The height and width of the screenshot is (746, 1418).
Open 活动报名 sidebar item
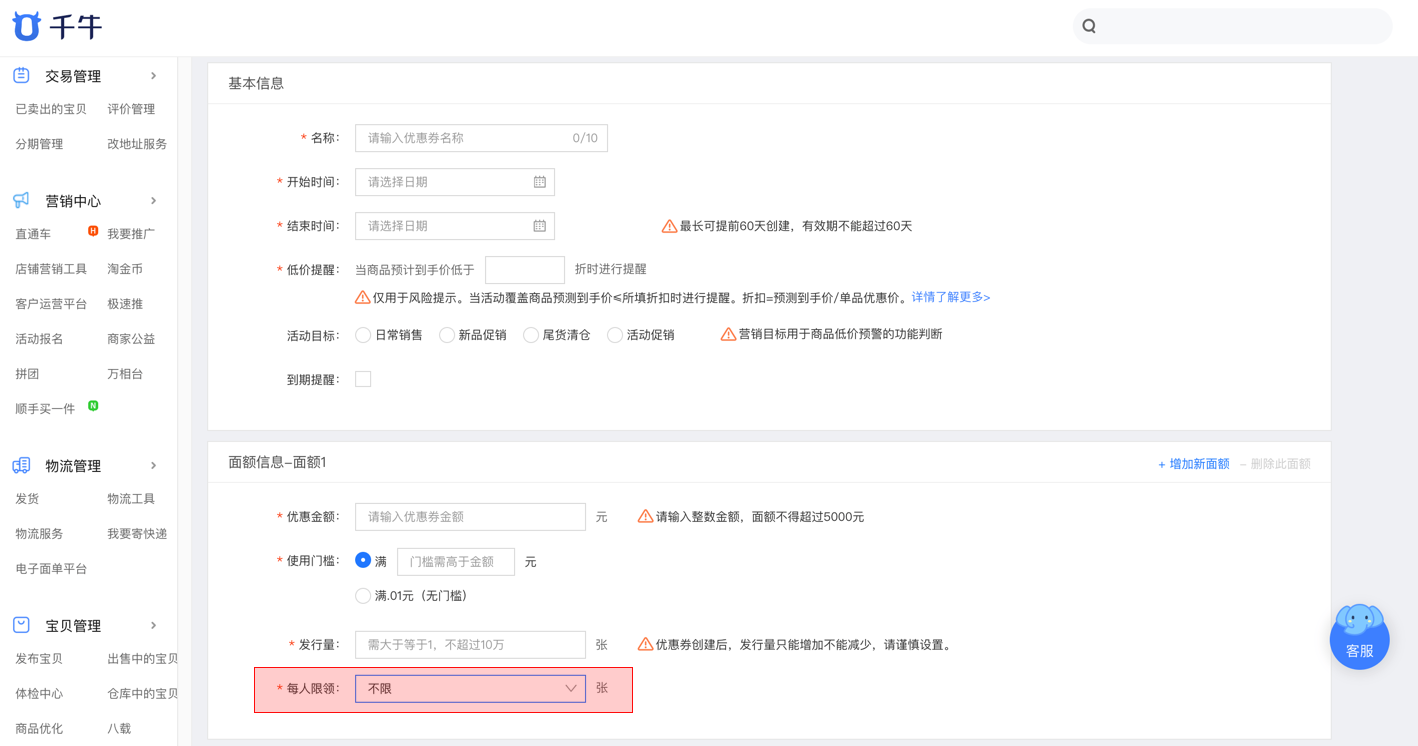39,339
